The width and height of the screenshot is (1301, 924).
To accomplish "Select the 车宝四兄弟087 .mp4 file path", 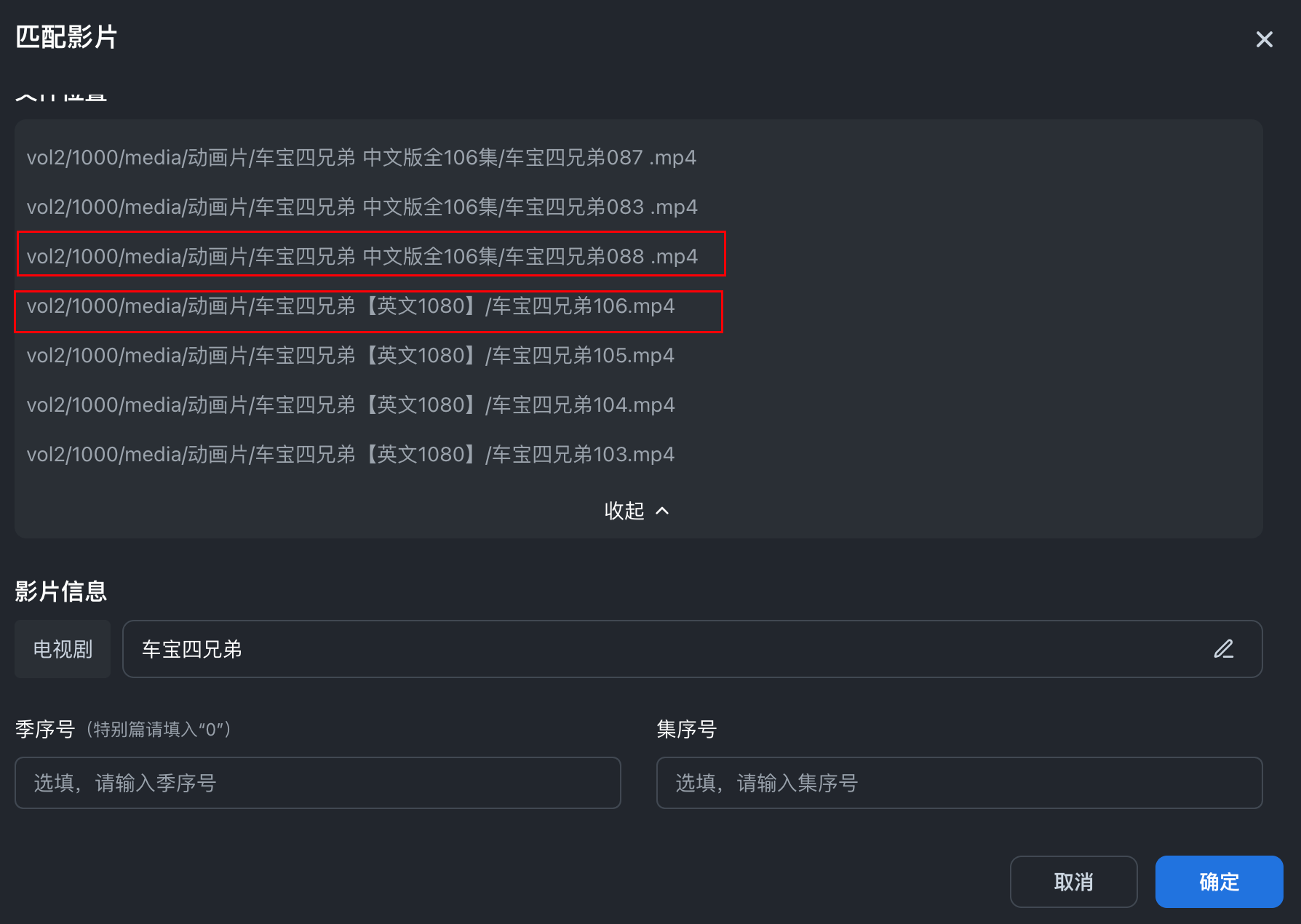I will (x=361, y=158).
